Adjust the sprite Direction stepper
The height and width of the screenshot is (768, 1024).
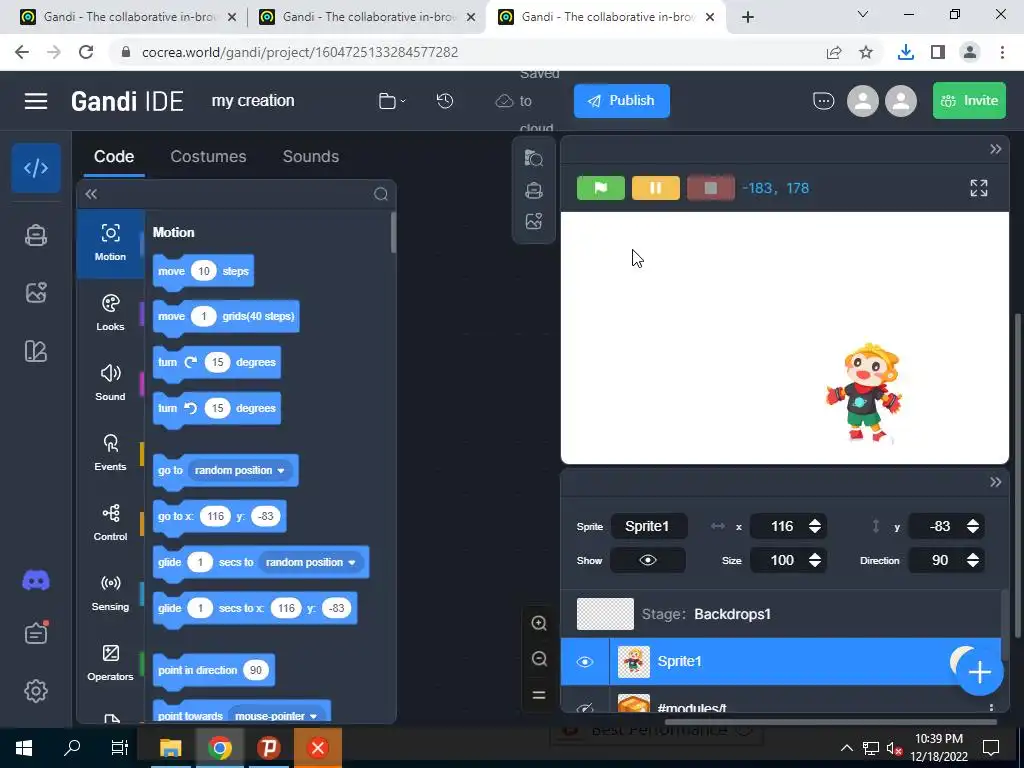pos(972,560)
